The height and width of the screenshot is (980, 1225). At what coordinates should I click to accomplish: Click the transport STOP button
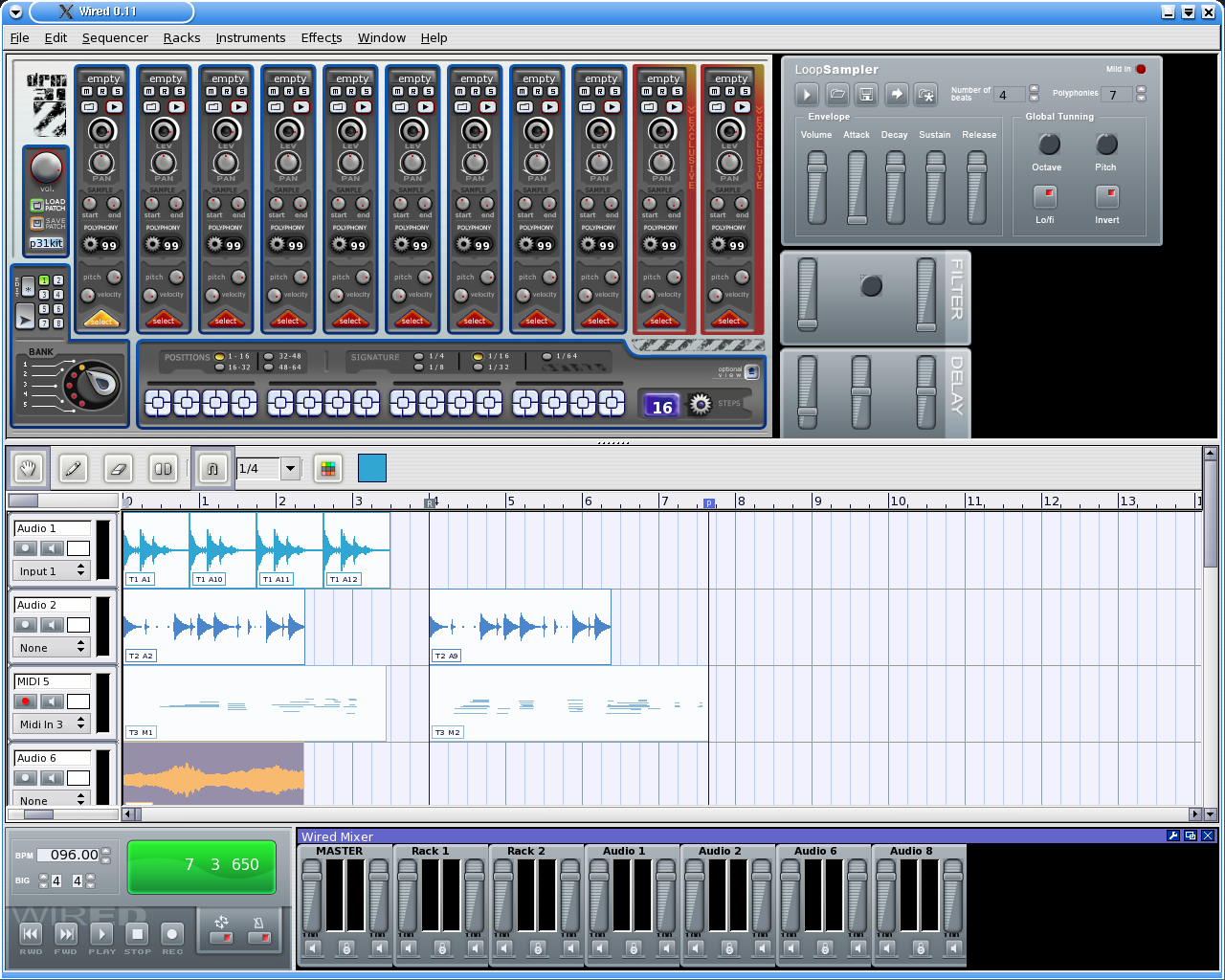[x=137, y=934]
